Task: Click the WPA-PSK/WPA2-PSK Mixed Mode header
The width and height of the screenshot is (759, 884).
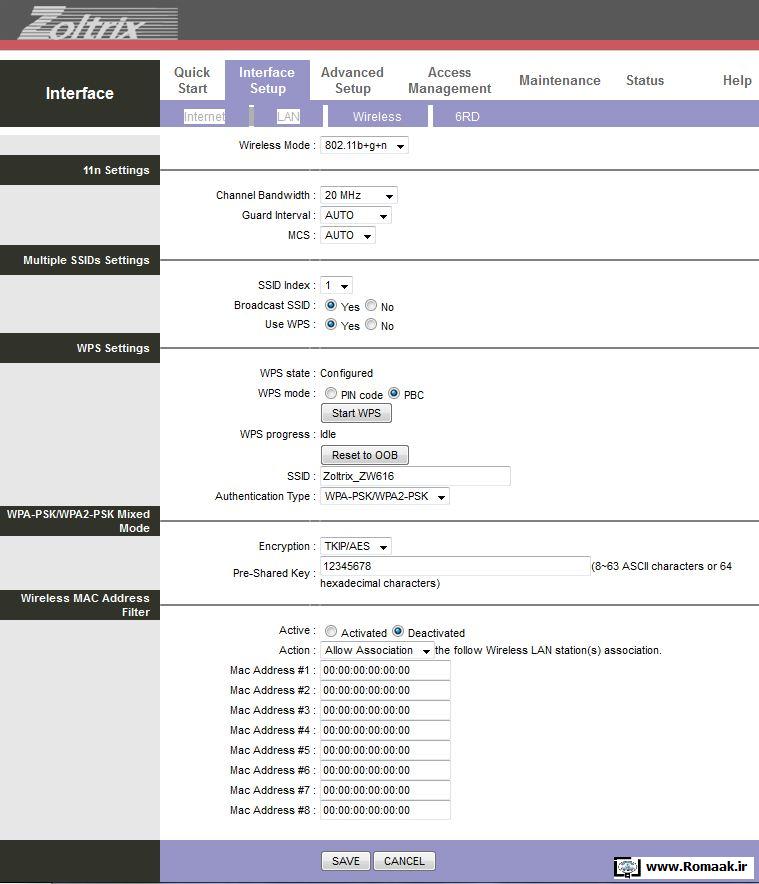Action: click(78, 521)
